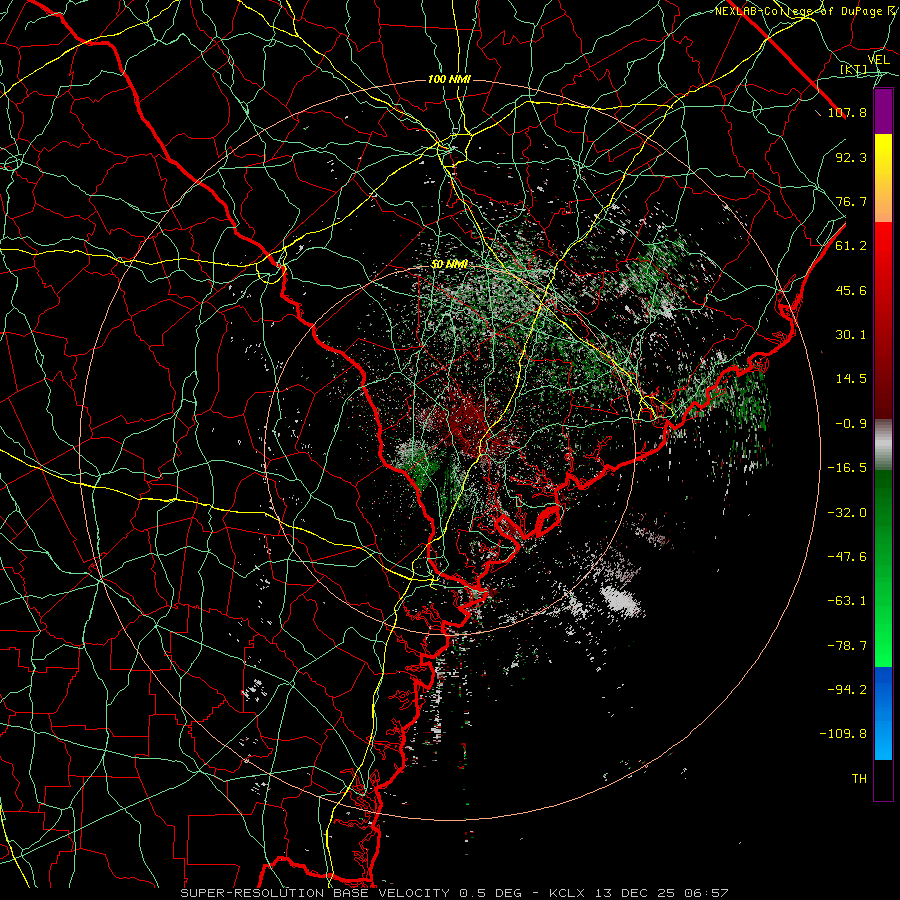Viewport: 900px width, 900px height.
Task: Click the 92.3 velocity scale value
Action: pyautogui.click(x=851, y=157)
